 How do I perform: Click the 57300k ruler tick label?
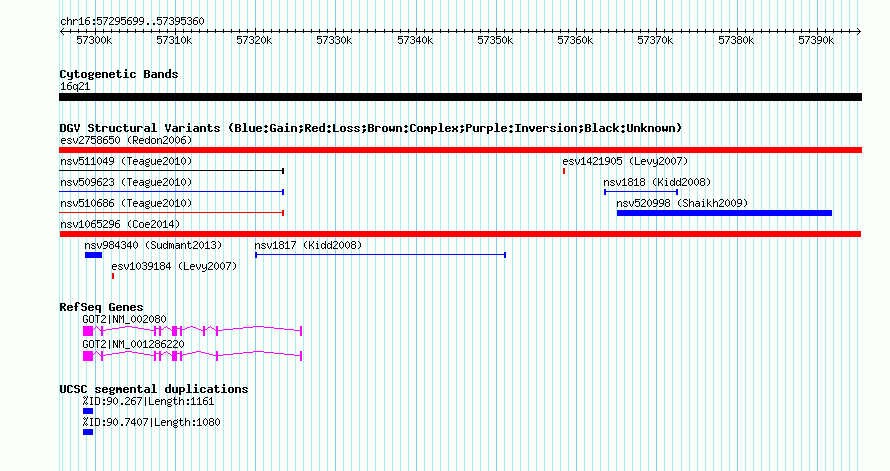coord(94,40)
